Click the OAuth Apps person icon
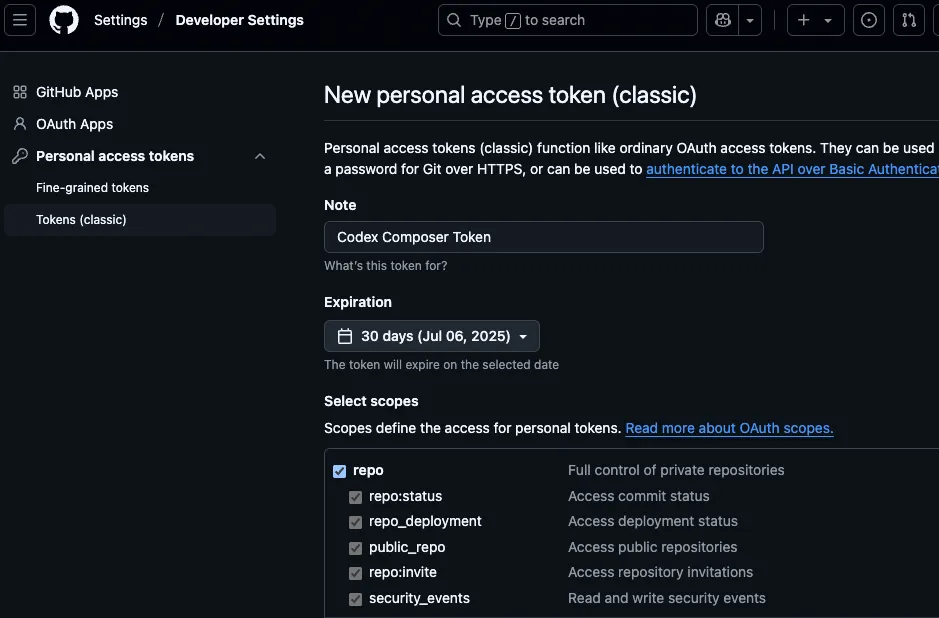The height and width of the screenshot is (618, 939). [x=20, y=124]
